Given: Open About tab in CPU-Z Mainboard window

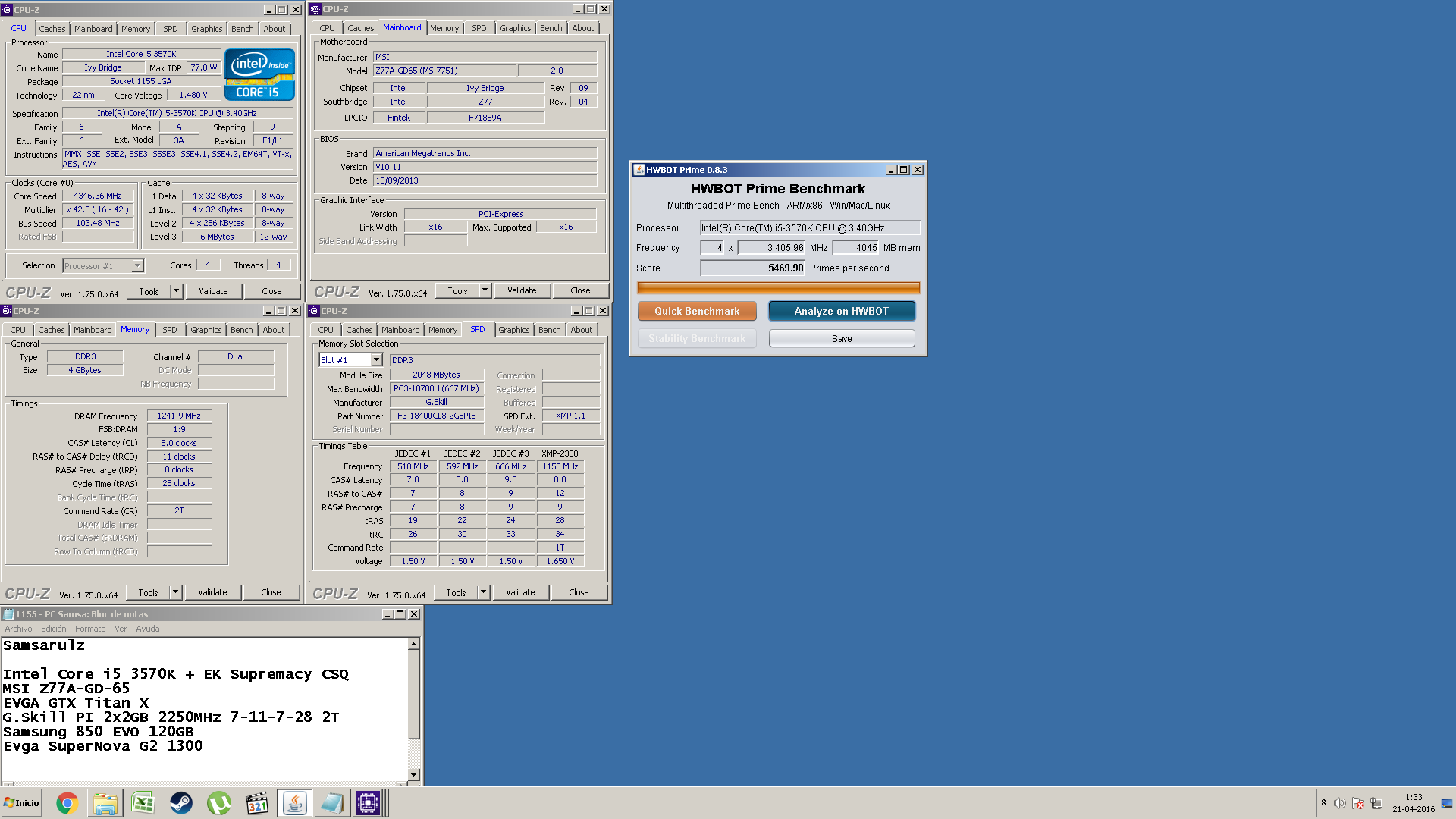Looking at the screenshot, I should pyautogui.click(x=583, y=28).
